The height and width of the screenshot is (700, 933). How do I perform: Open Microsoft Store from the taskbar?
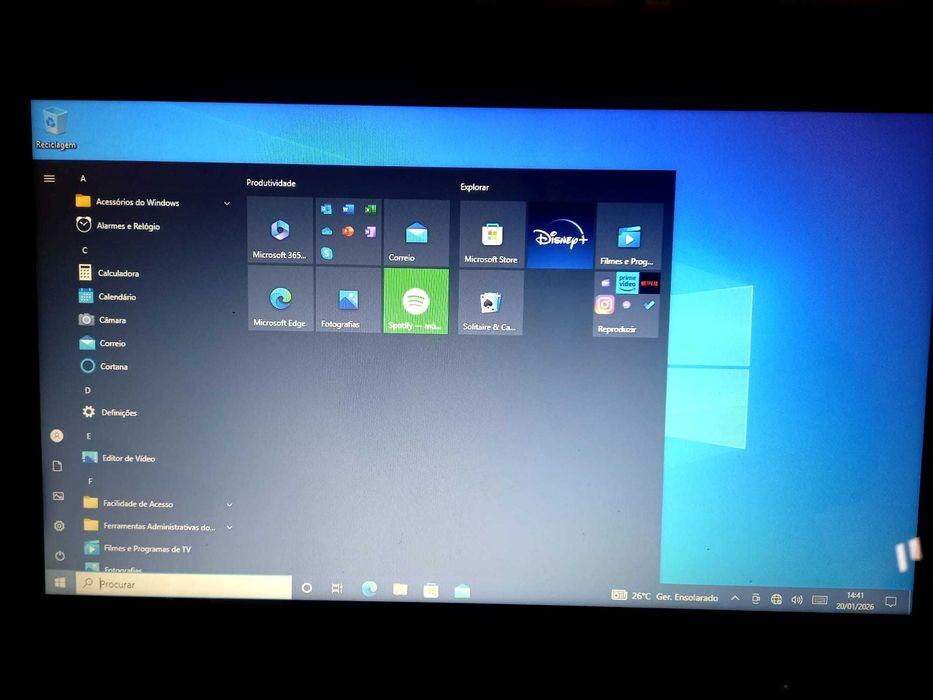click(x=431, y=590)
